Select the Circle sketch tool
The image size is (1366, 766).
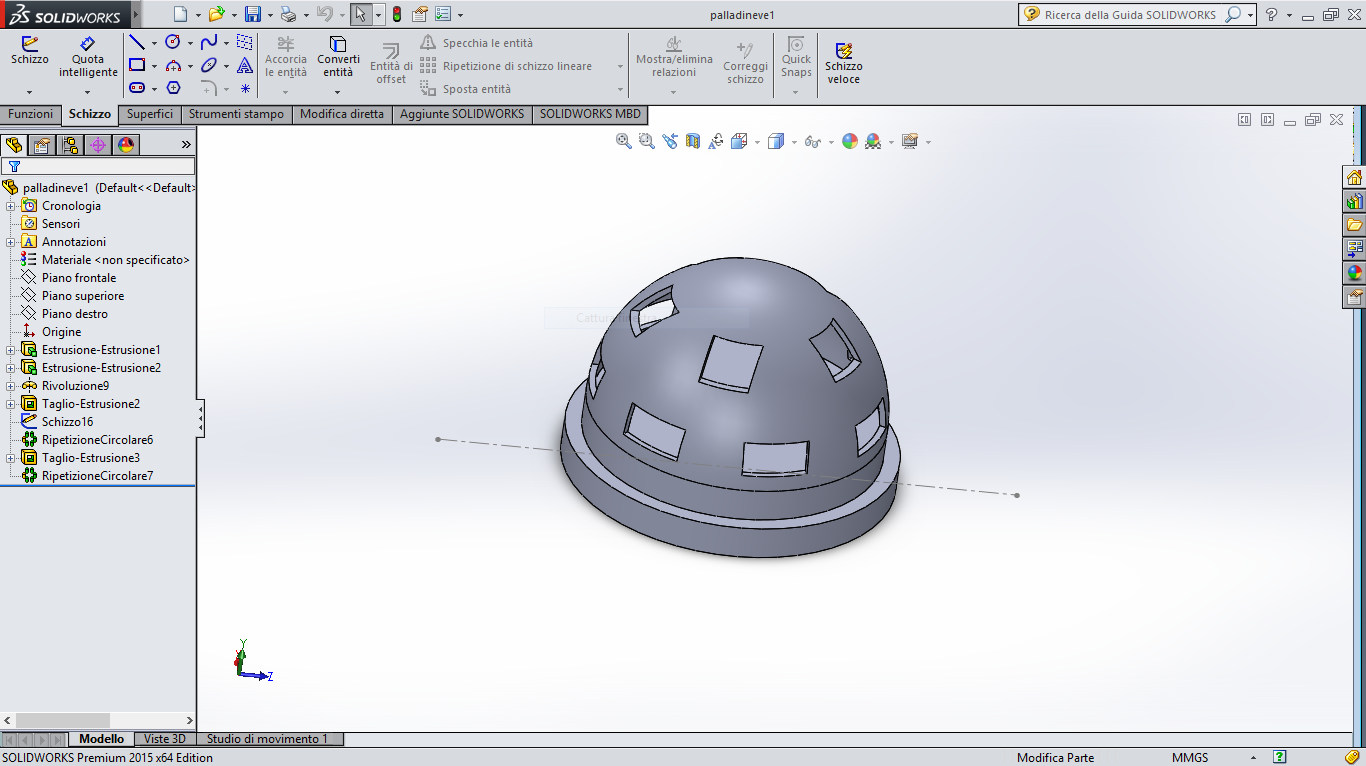click(173, 42)
